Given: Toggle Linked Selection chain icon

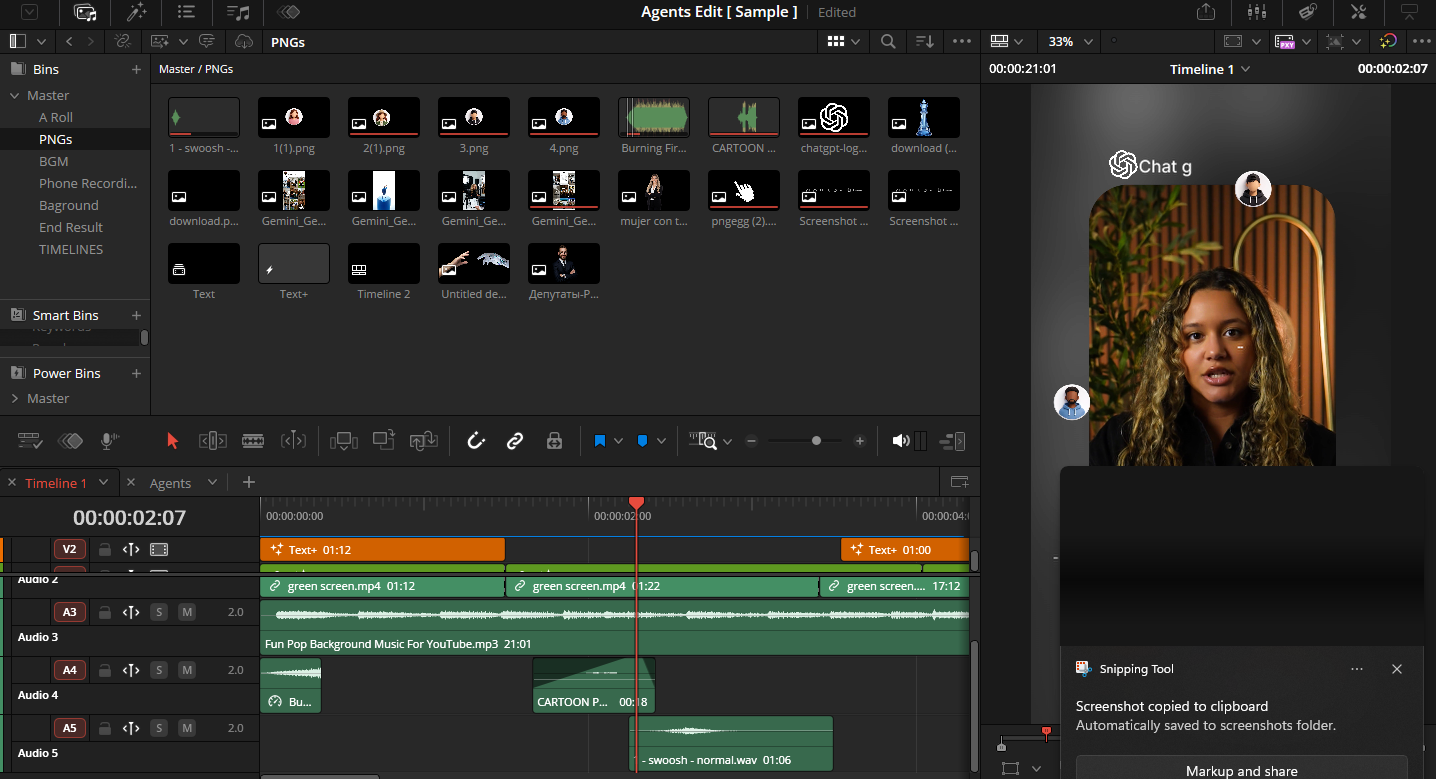Looking at the screenshot, I should tap(515, 441).
